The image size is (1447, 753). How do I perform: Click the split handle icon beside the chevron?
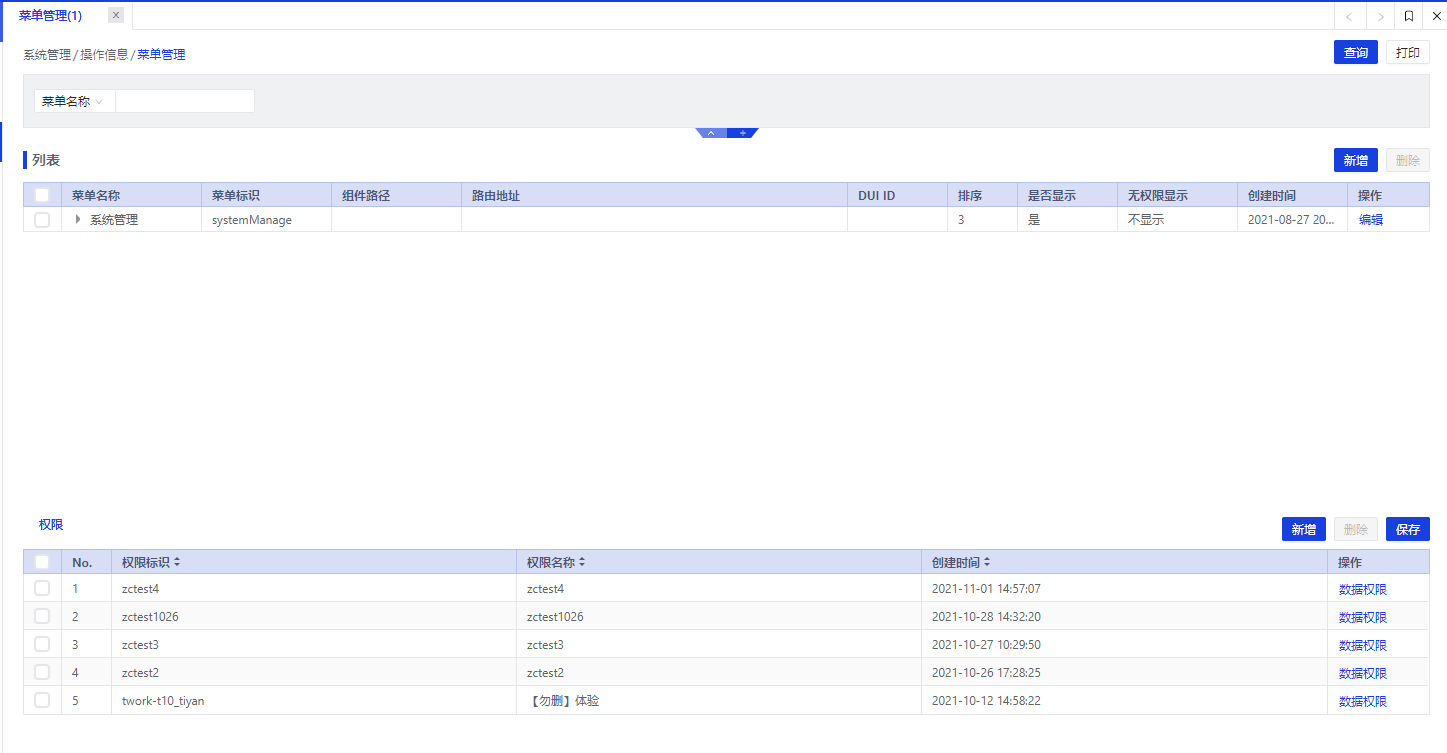[742, 133]
